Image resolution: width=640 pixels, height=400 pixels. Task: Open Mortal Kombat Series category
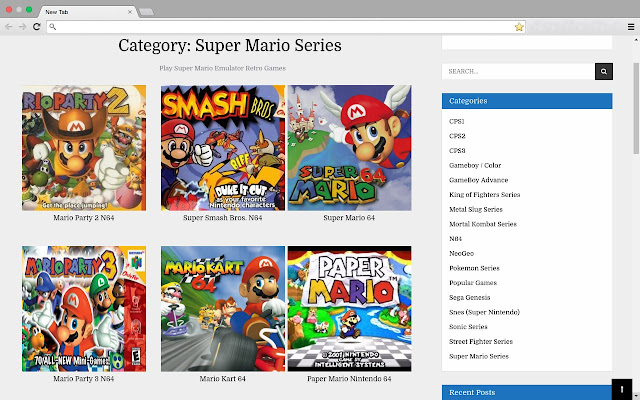[483, 224]
